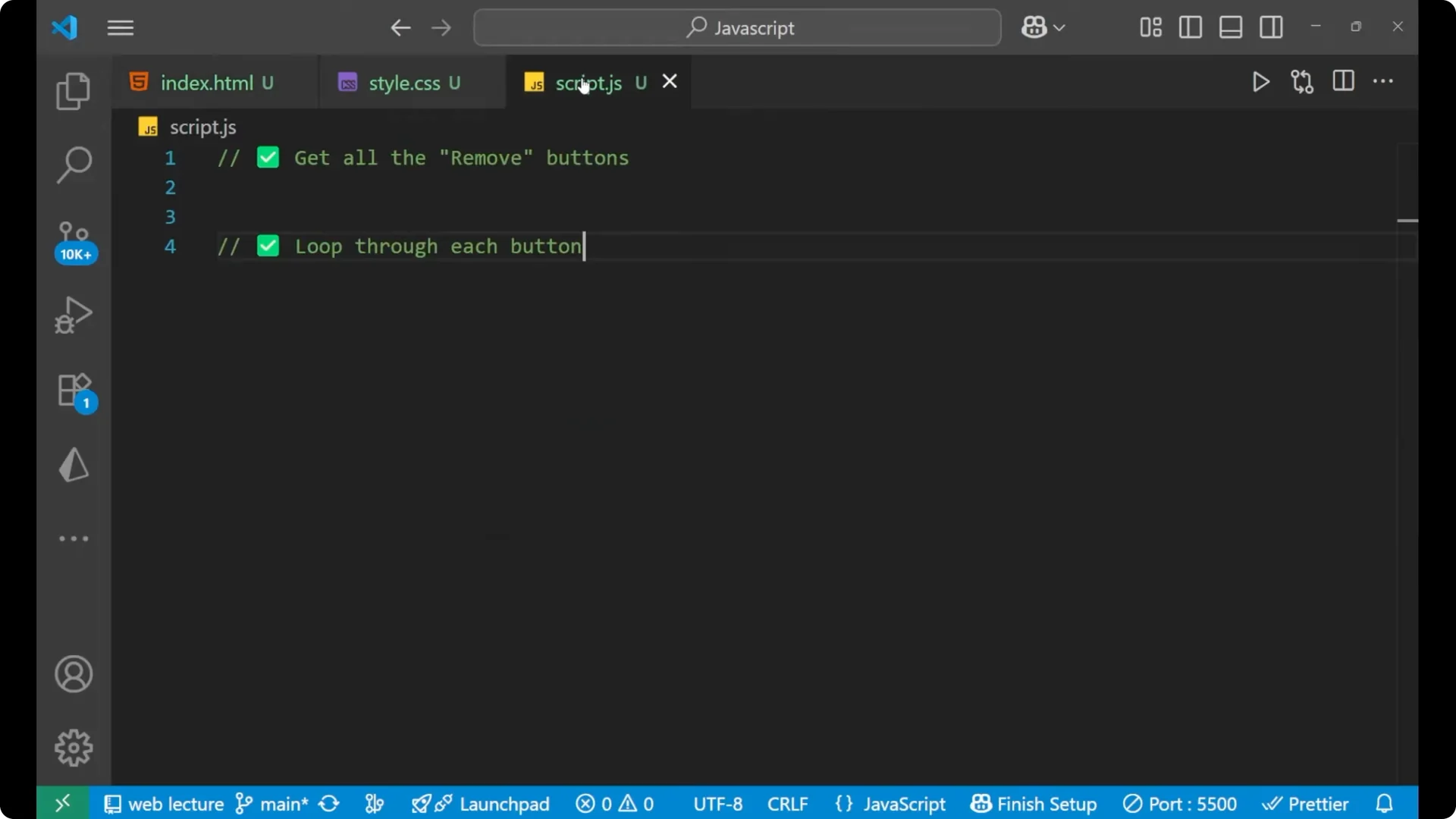This screenshot has width=1456, height=819.
Task: Open the Extensions icon with badge 1
Action: point(73,391)
